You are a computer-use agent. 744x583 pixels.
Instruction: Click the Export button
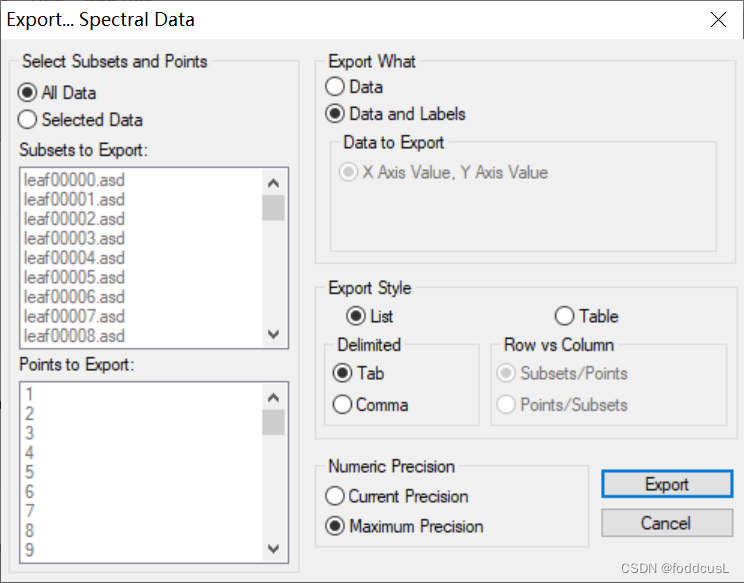(666, 484)
